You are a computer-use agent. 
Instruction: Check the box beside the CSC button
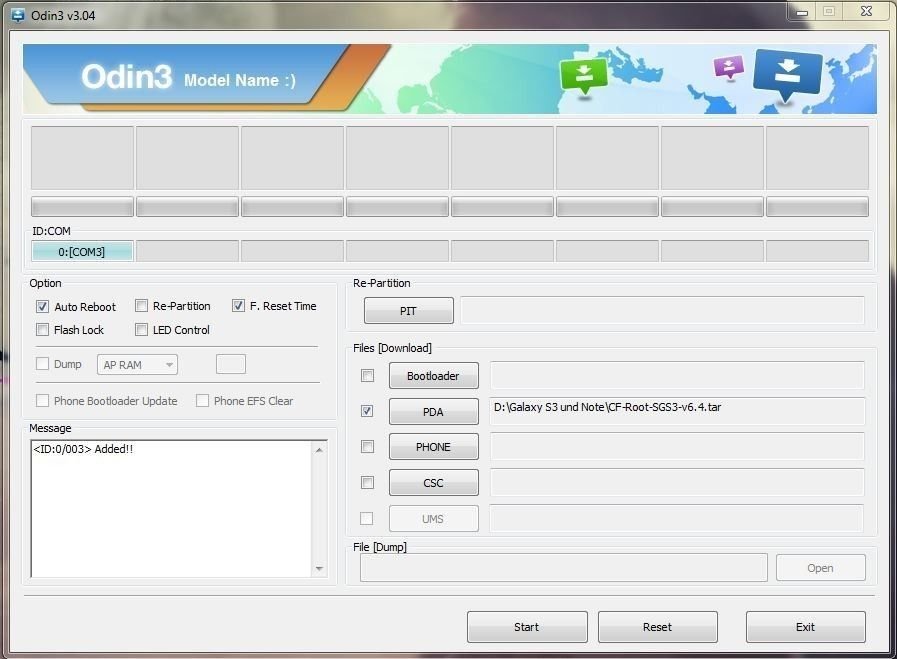pos(367,482)
